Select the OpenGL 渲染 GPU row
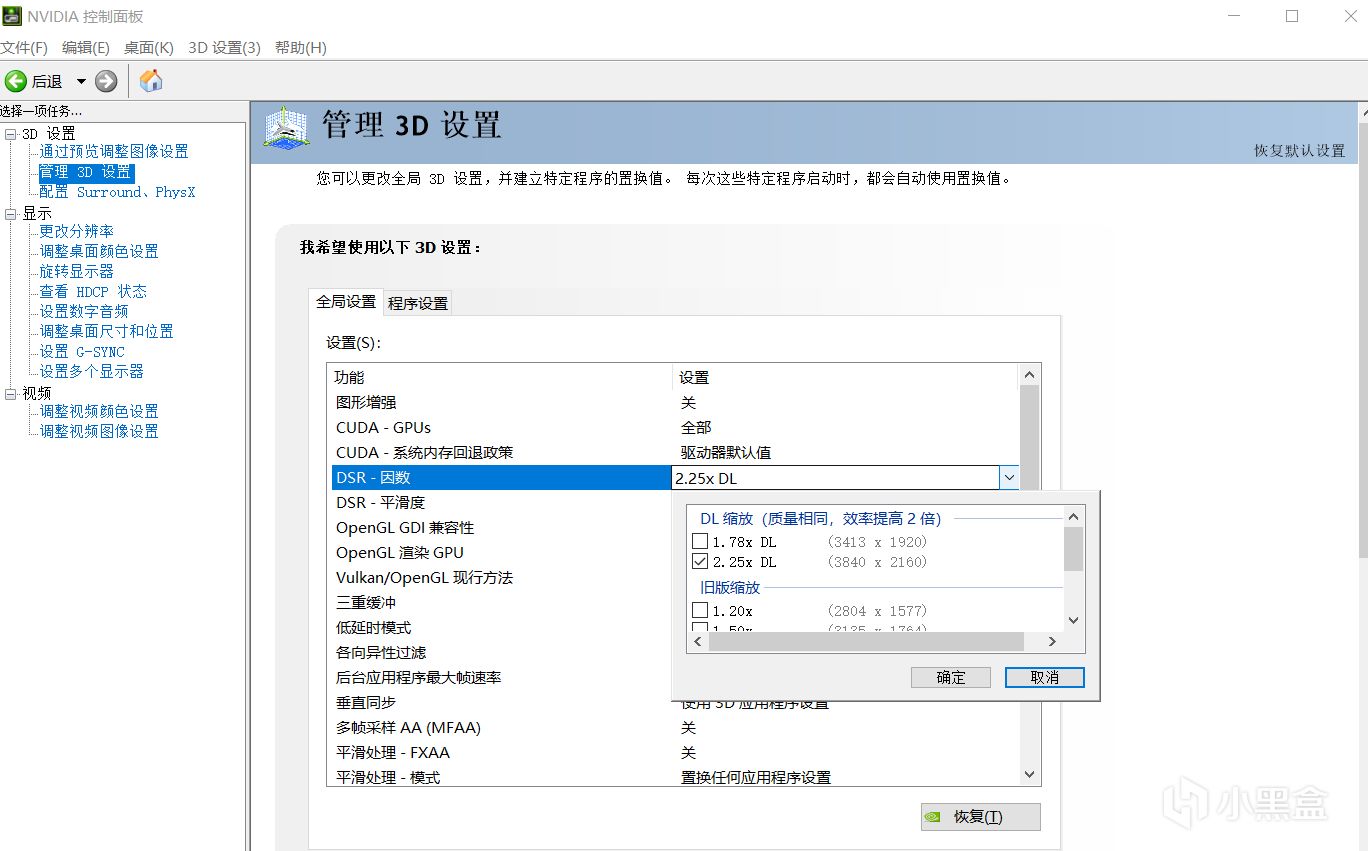Image resolution: width=1368 pixels, height=851 pixels. click(x=501, y=552)
